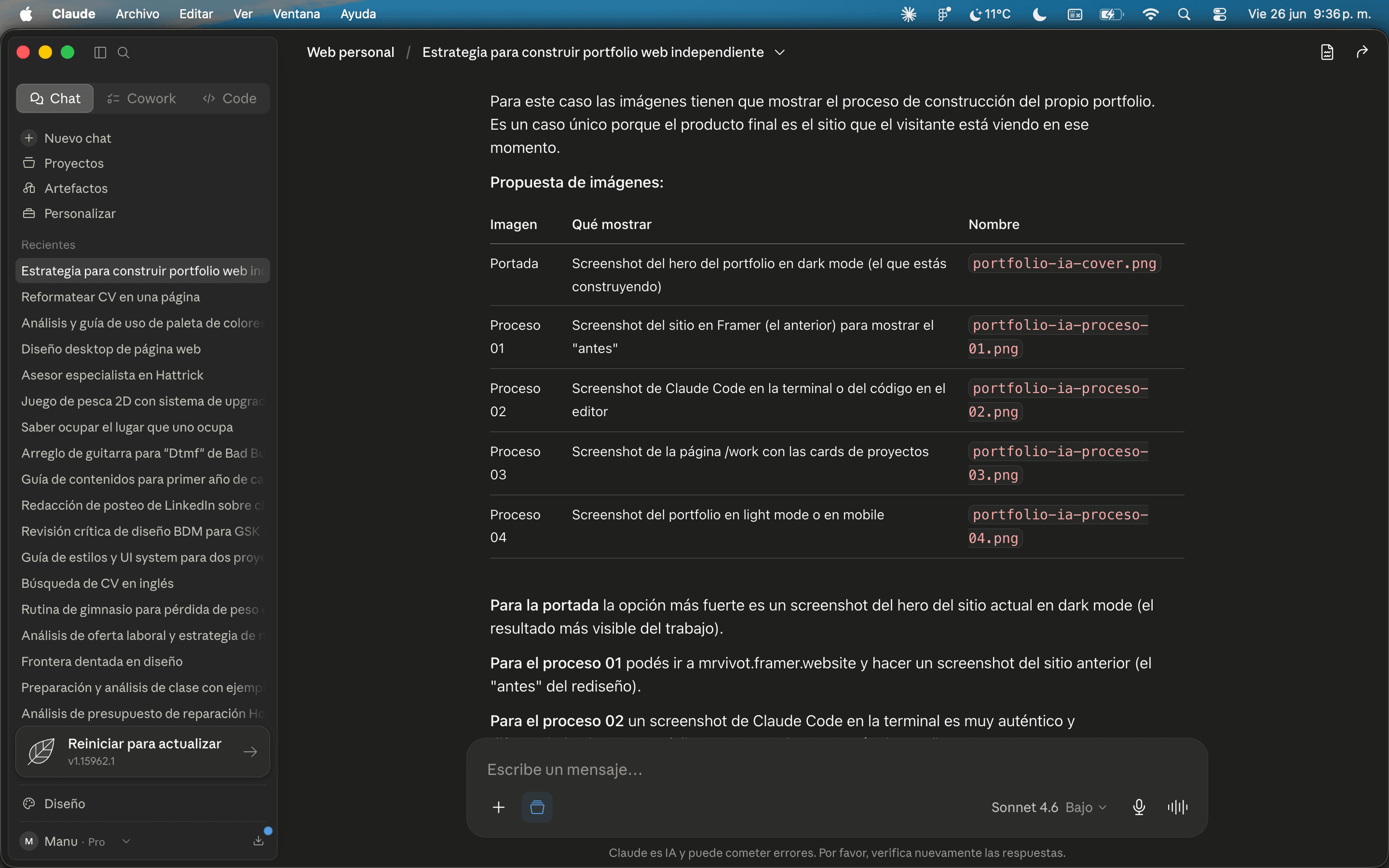This screenshot has width=1389, height=868.
Task: Open chat Rutina de gimnasio para pérdida de peso
Action: pos(142,609)
